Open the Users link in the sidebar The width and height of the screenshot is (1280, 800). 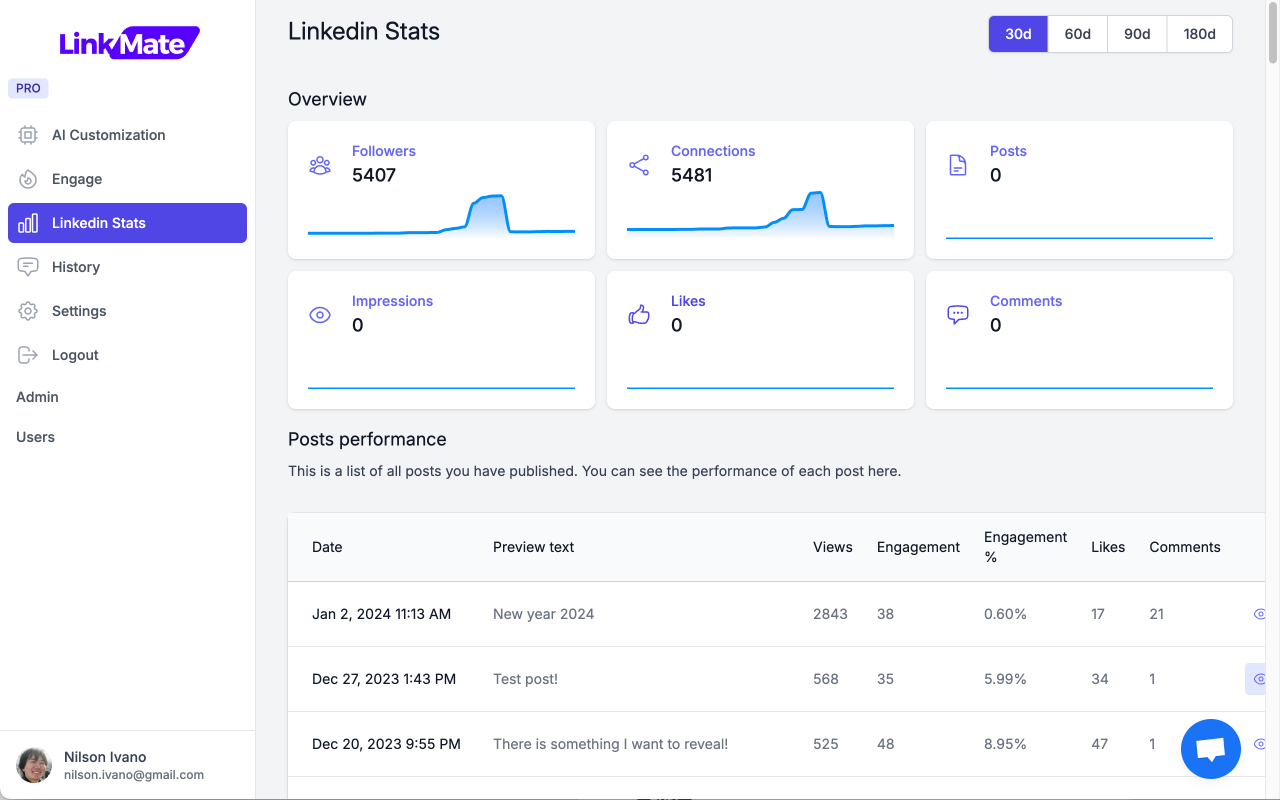pyautogui.click(x=35, y=437)
